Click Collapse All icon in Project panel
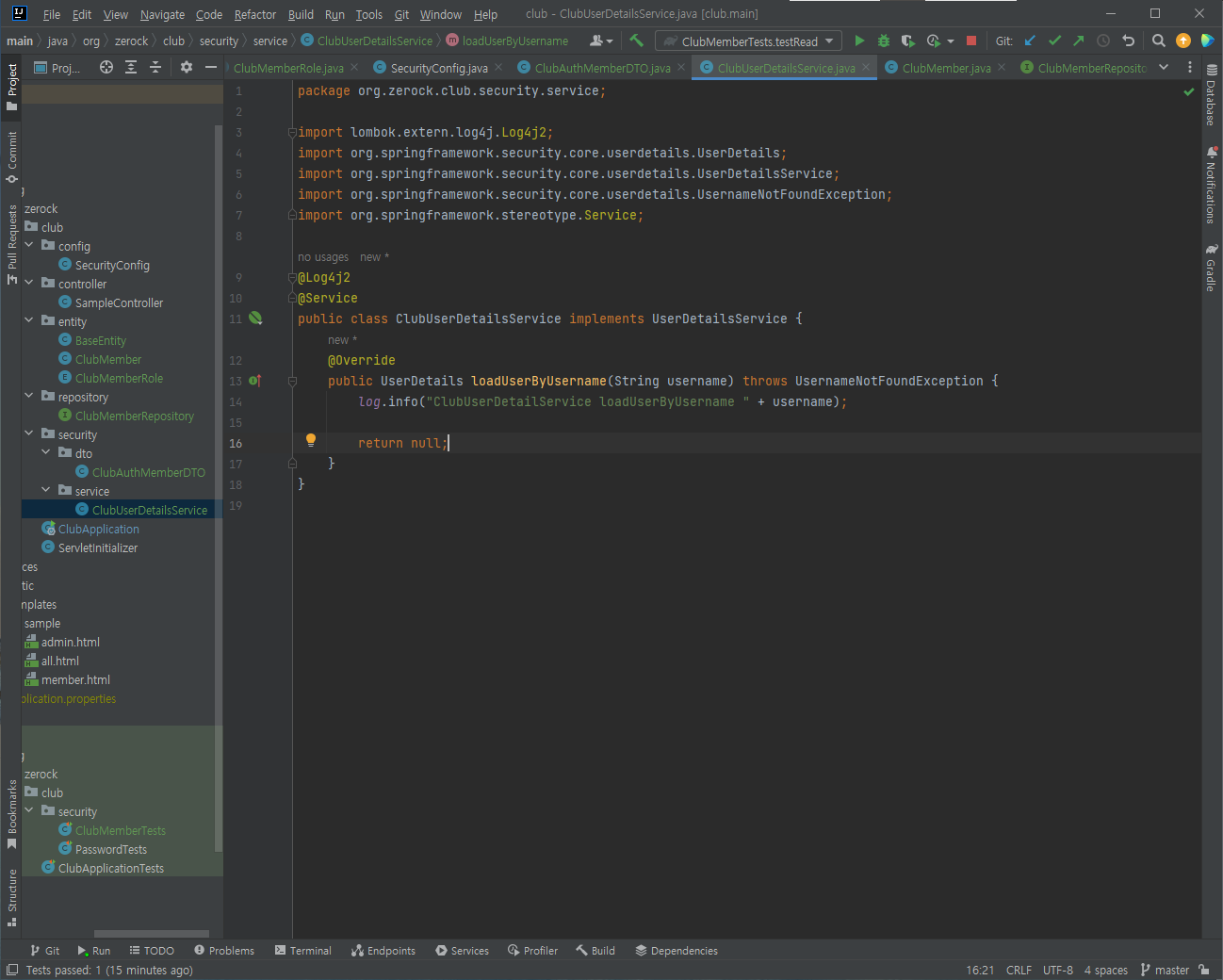This screenshot has width=1223, height=980. click(x=155, y=67)
